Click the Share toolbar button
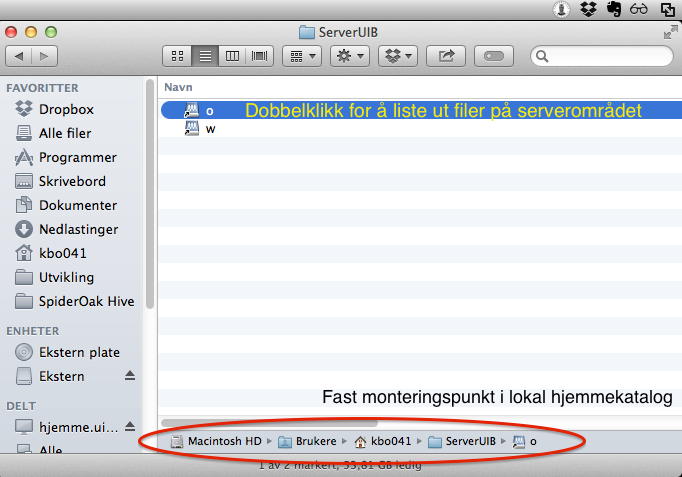Screen dimensions: 682x477 click(x=446, y=56)
